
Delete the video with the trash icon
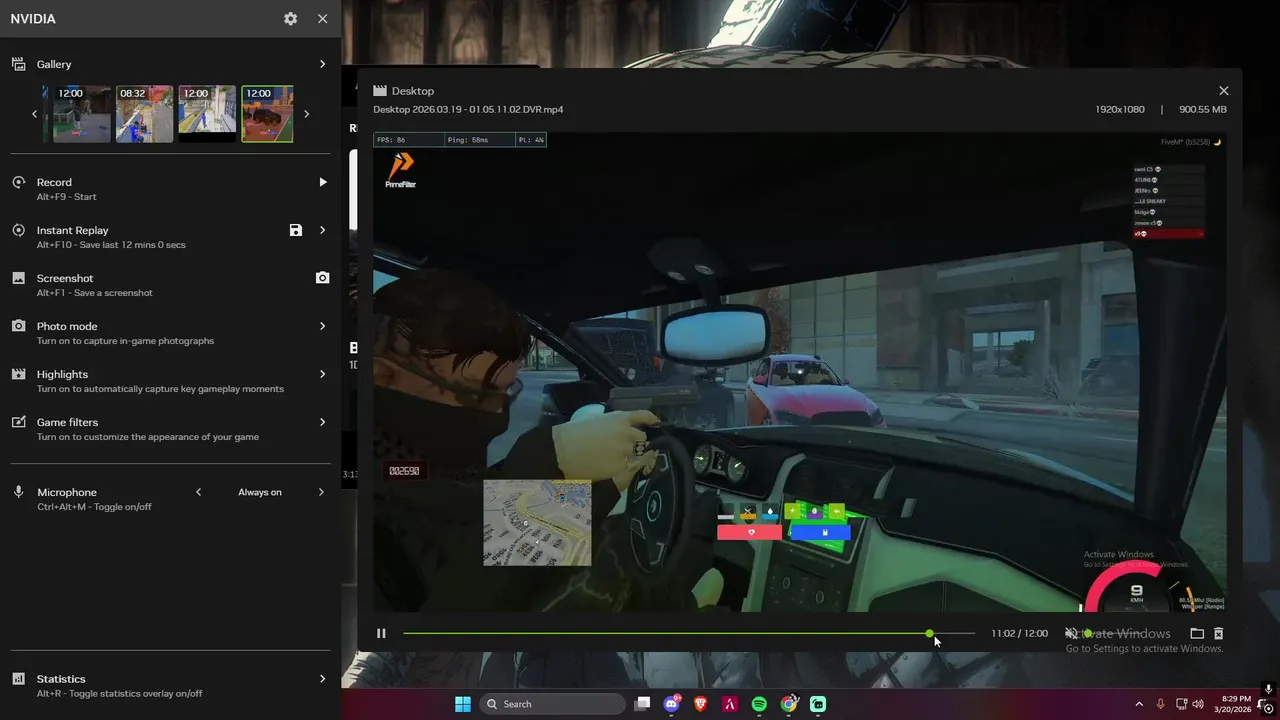pyautogui.click(x=1218, y=633)
